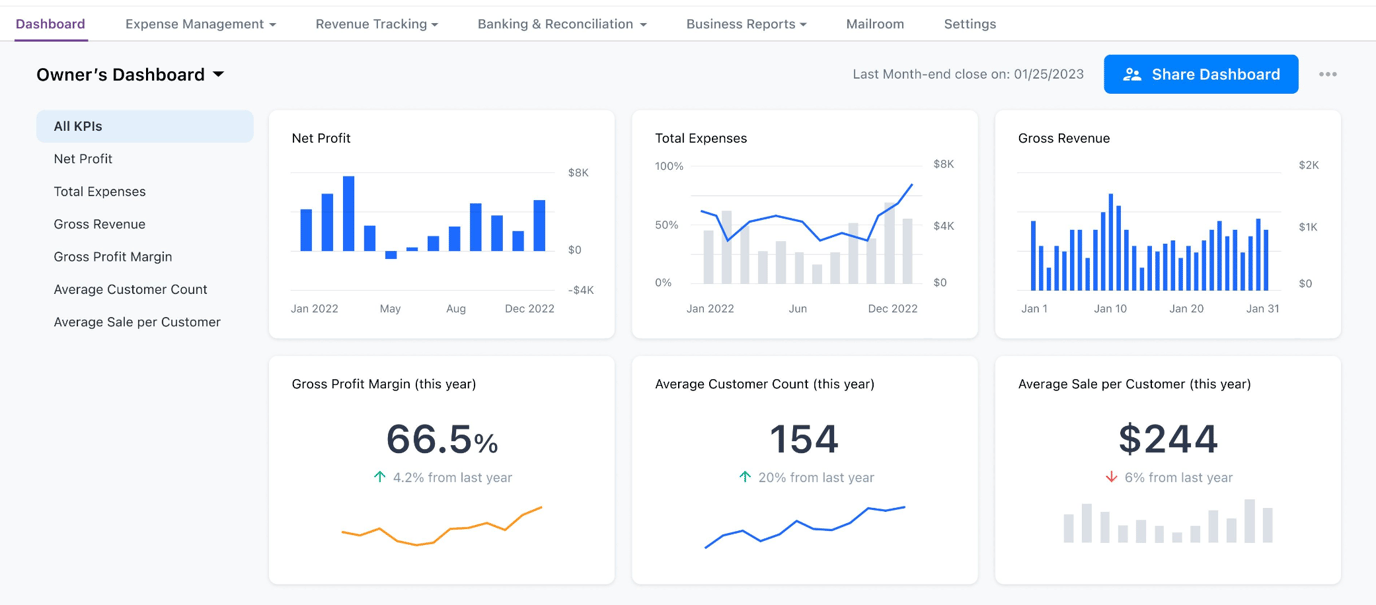Expand the Expense Management dropdown
1376x605 pixels.
[200, 23]
